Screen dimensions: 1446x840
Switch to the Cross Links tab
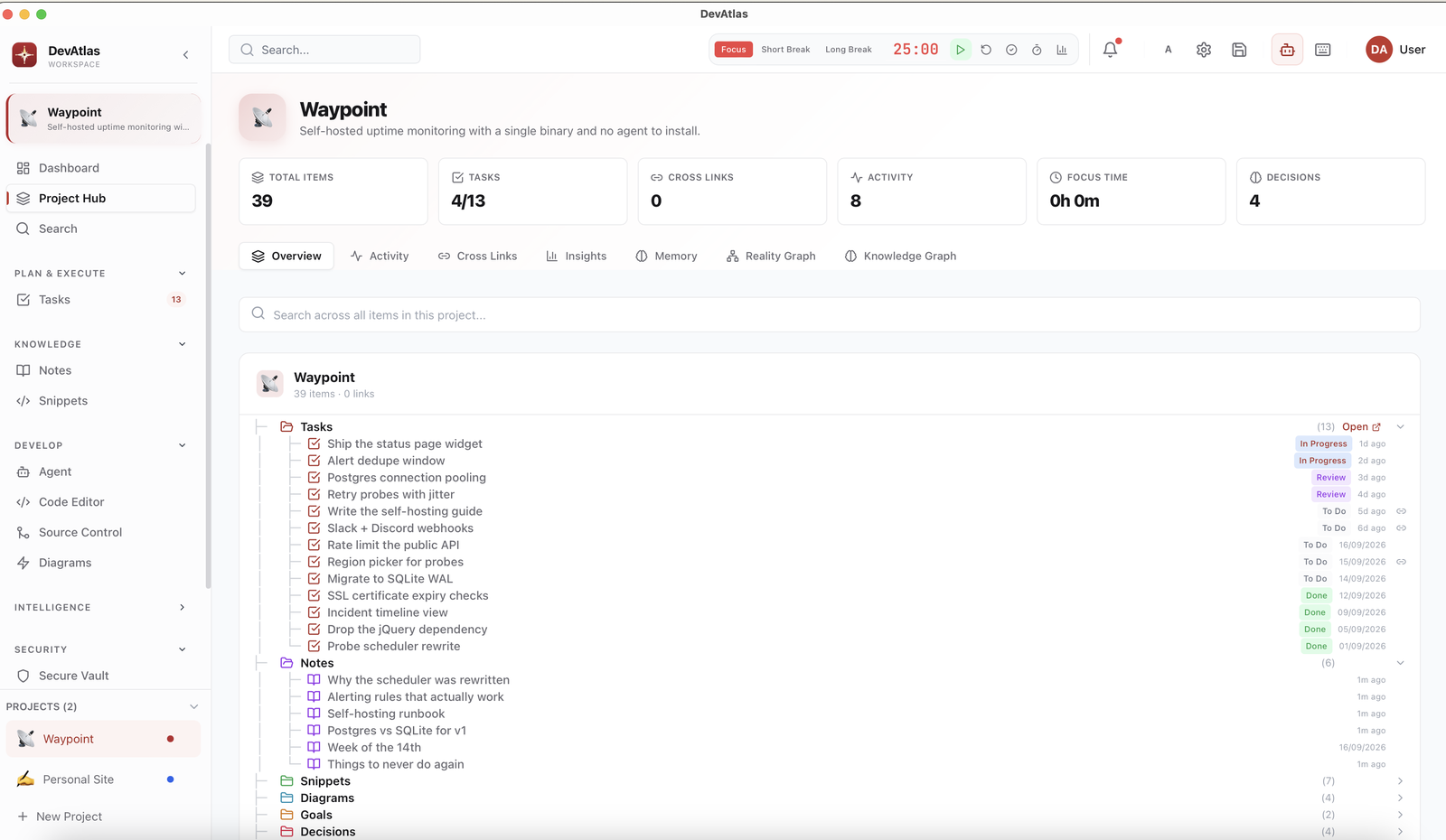[477, 257]
